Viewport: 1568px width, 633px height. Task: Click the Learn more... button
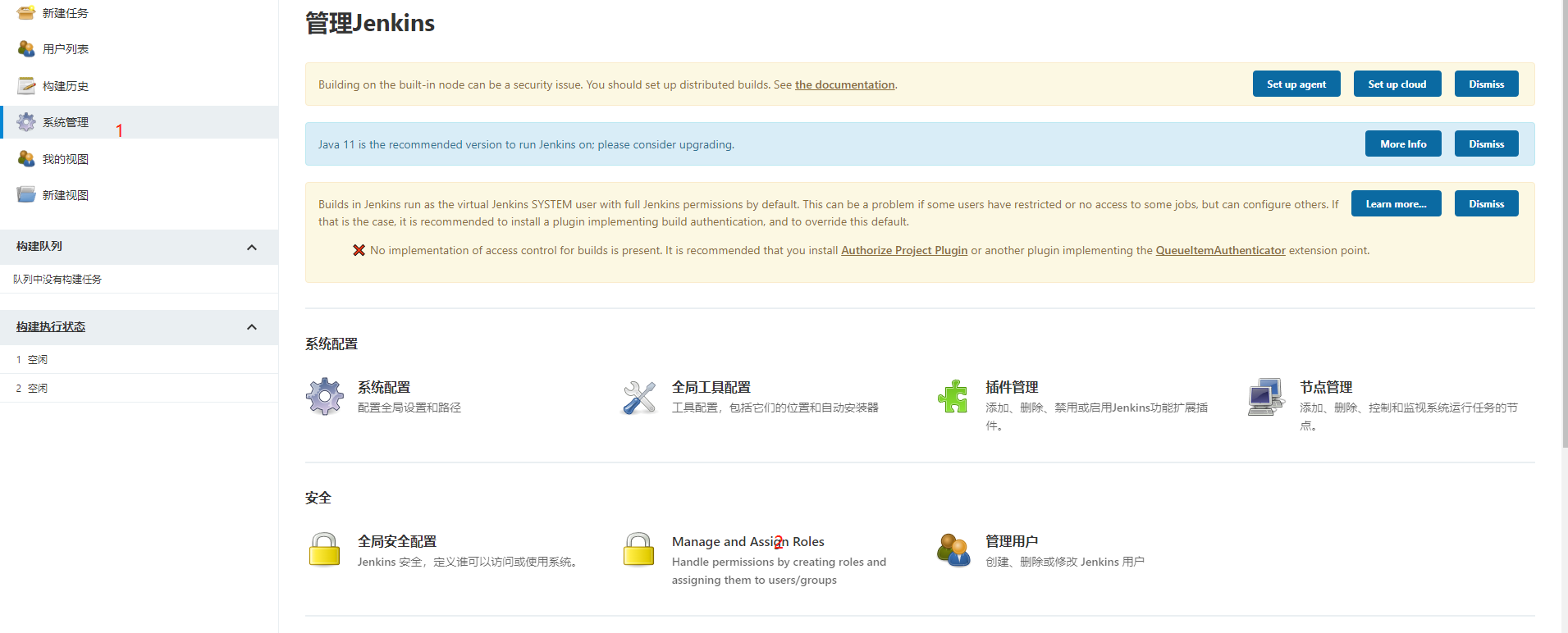coord(1397,203)
